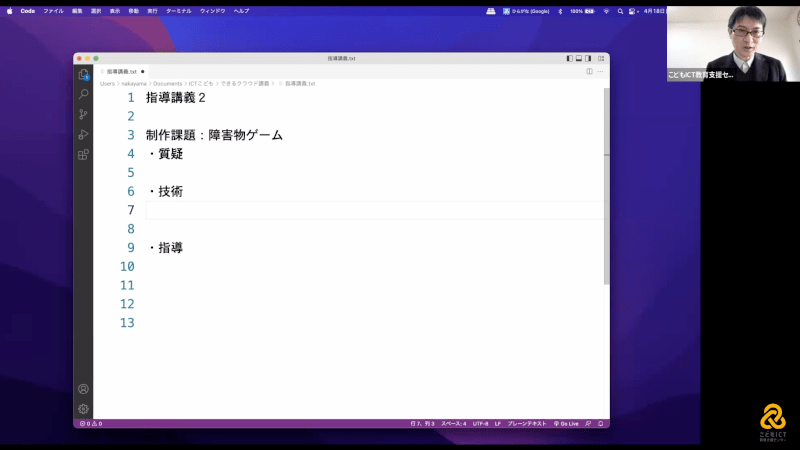The image size is (800, 450).
Task: Open the Source Control view
Action: [83, 114]
